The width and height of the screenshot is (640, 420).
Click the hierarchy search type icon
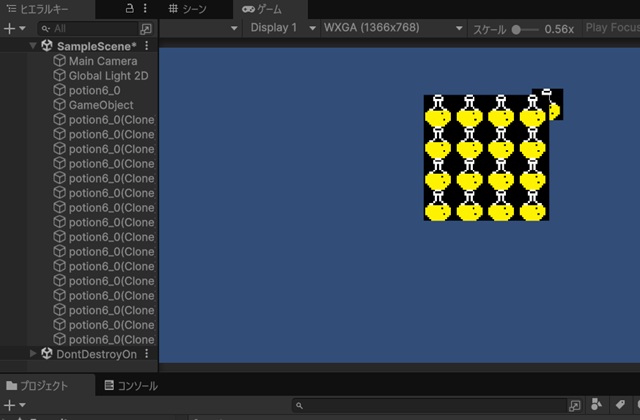(x=147, y=29)
